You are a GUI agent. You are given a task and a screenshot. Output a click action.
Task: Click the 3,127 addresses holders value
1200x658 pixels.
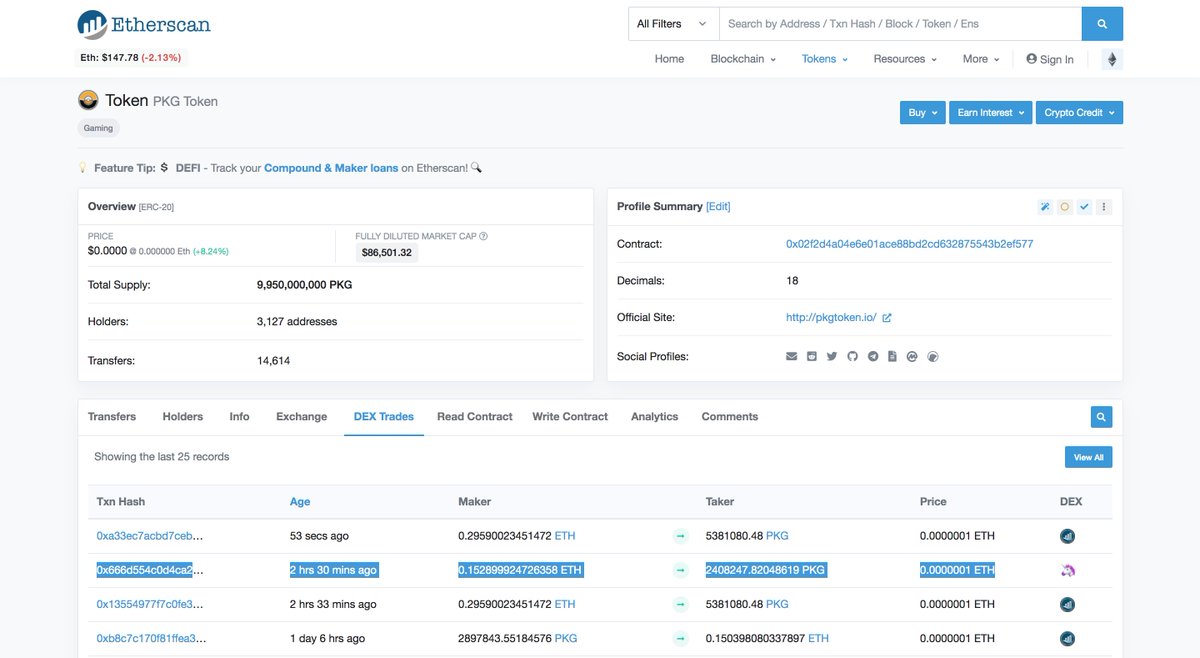click(297, 322)
